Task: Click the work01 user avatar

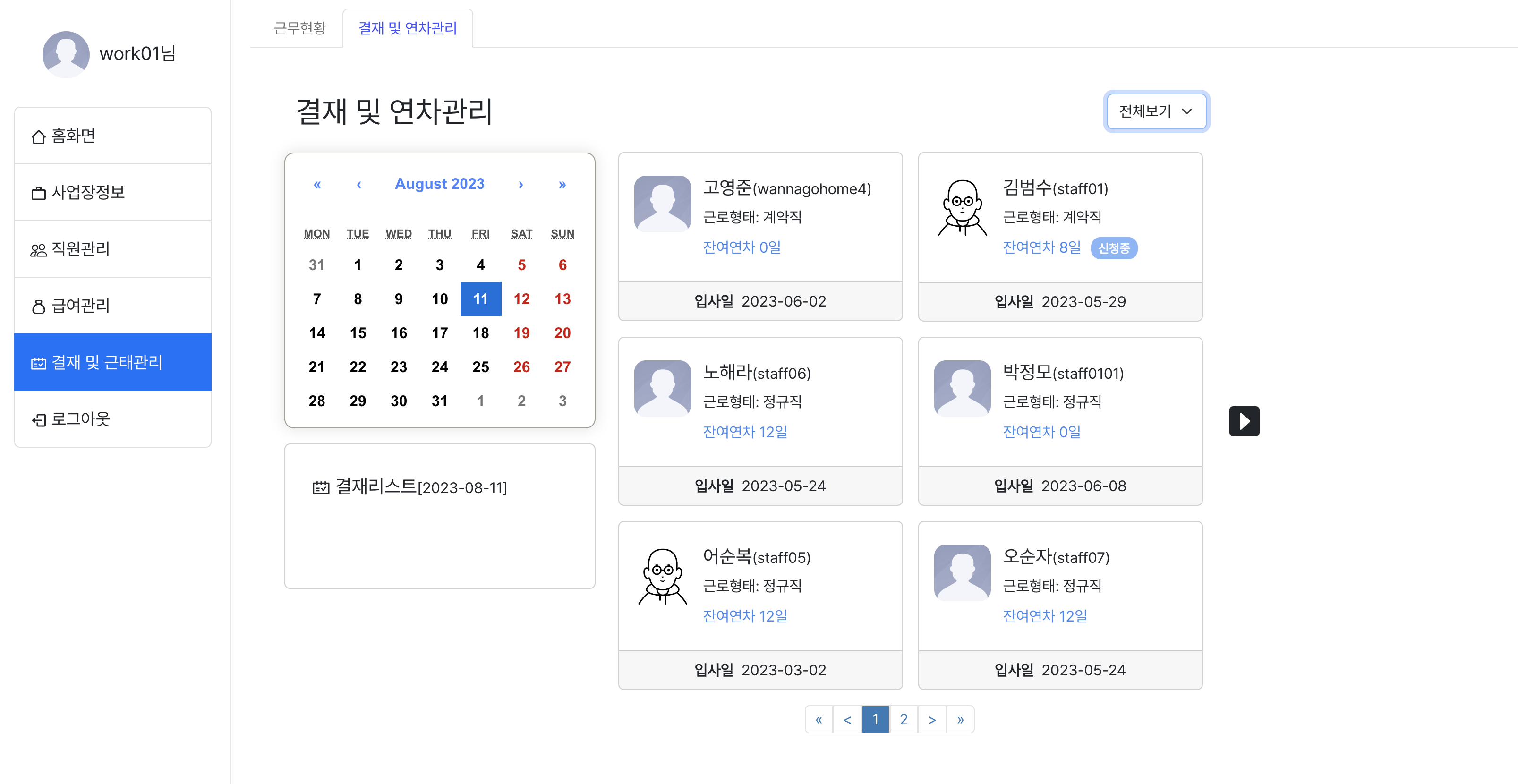Action: [66, 54]
